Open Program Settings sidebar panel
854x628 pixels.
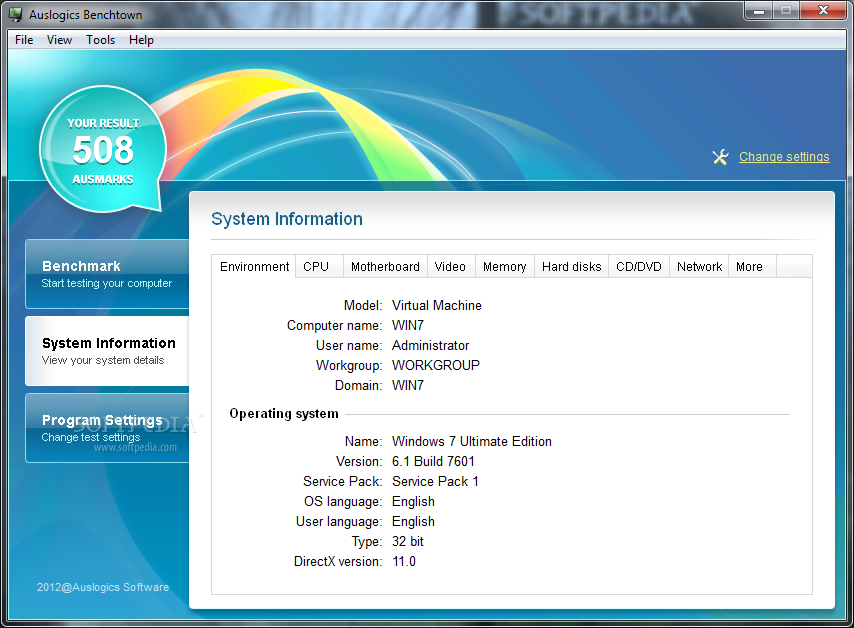tap(107, 428)
